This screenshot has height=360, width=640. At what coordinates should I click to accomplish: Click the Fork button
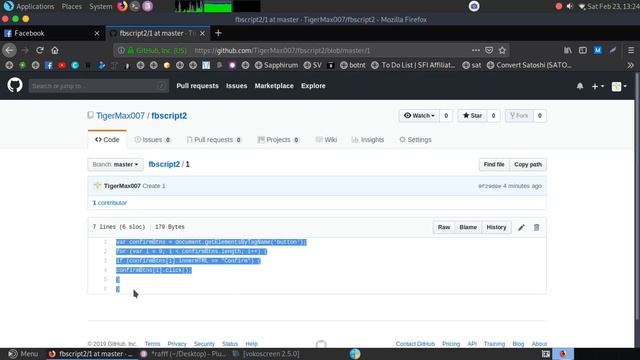(519, 116)
